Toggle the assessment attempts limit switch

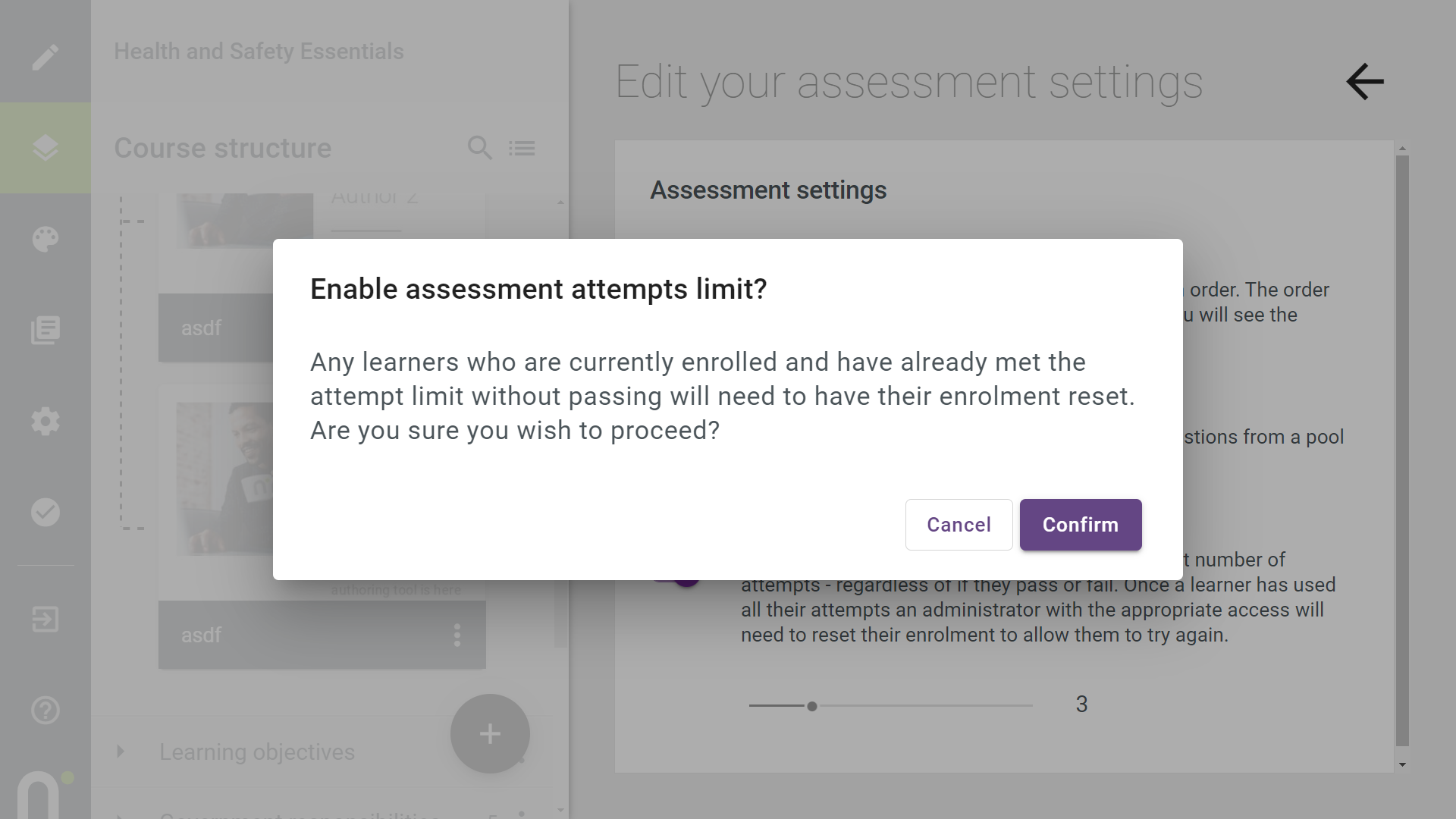pyautogui.click(x=685, y=579)
